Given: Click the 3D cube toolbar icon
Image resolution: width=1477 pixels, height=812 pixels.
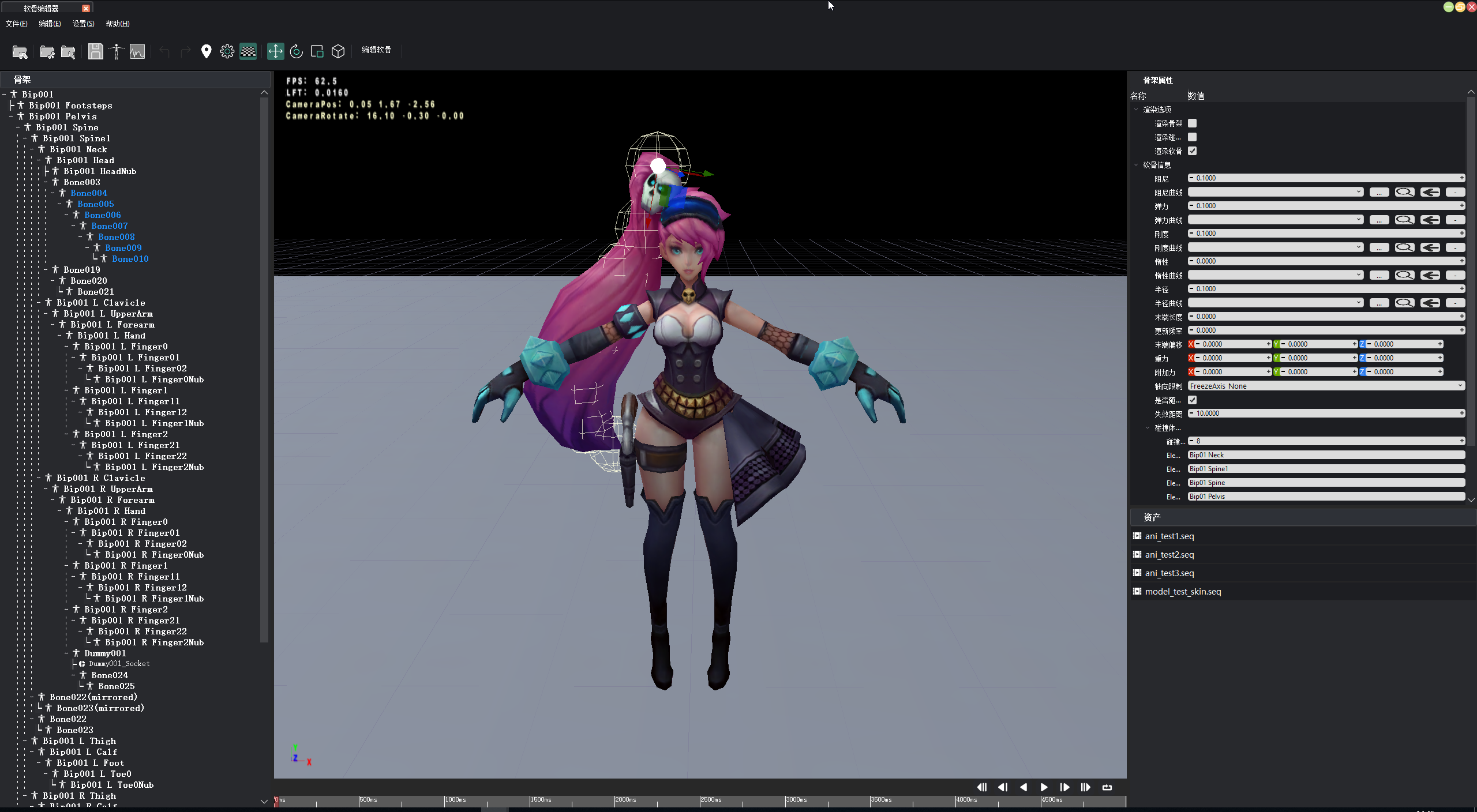Looking at the screenshot, I should [x=338, y=51].
